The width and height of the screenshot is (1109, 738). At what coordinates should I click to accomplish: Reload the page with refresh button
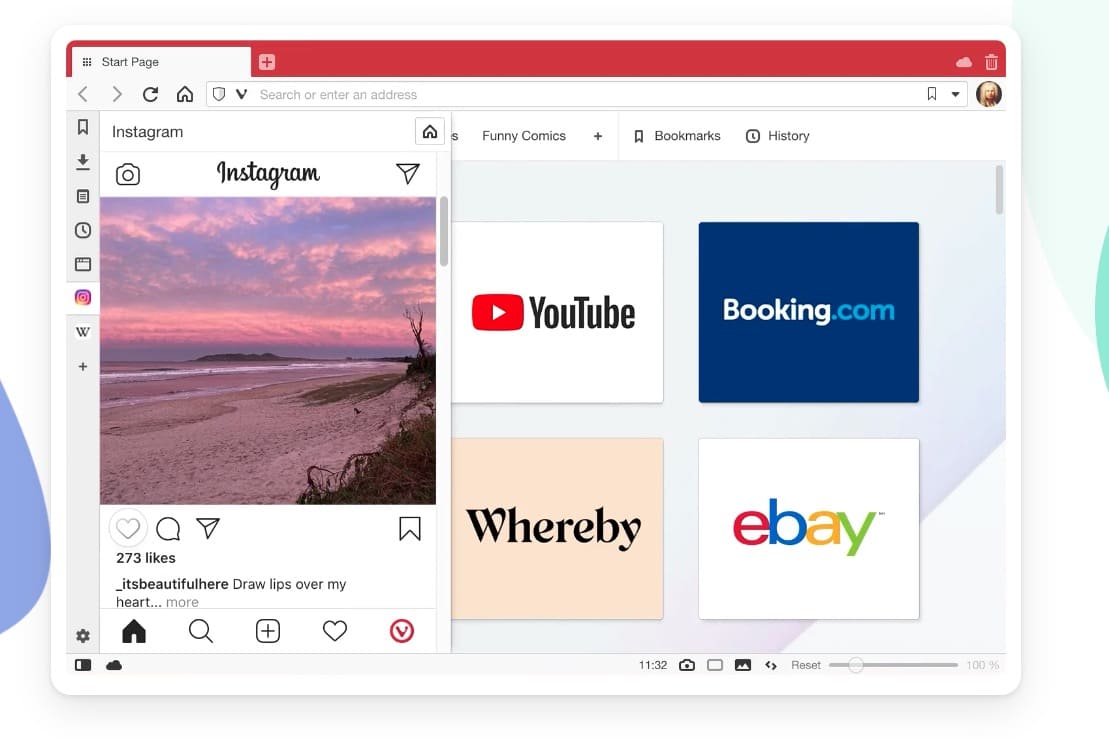(151, 94)
